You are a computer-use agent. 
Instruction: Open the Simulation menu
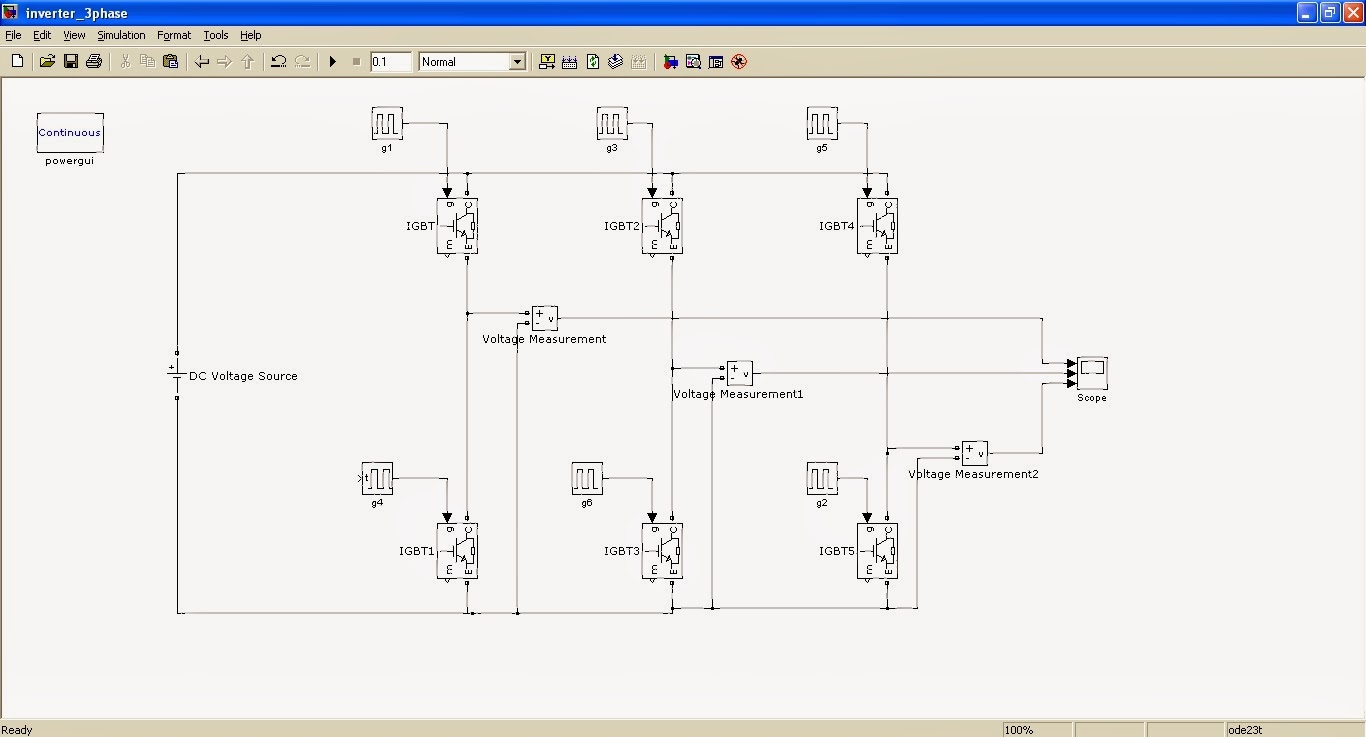[121, 35]
